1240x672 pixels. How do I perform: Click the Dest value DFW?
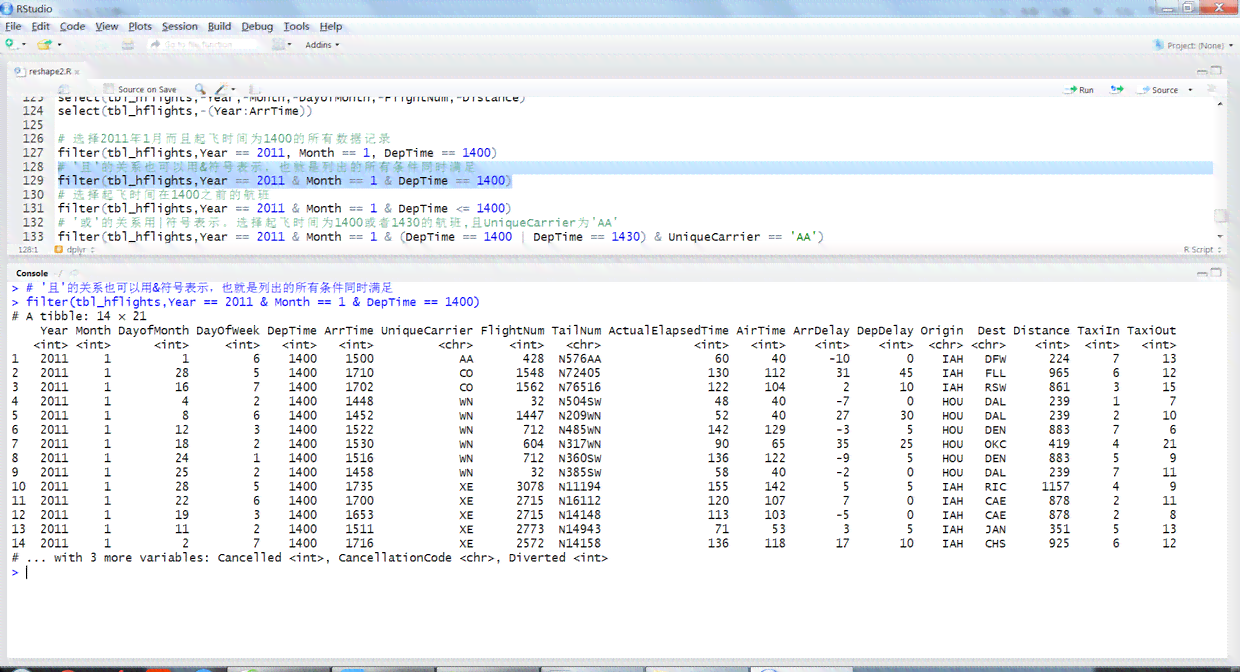[x=995, y=358]
